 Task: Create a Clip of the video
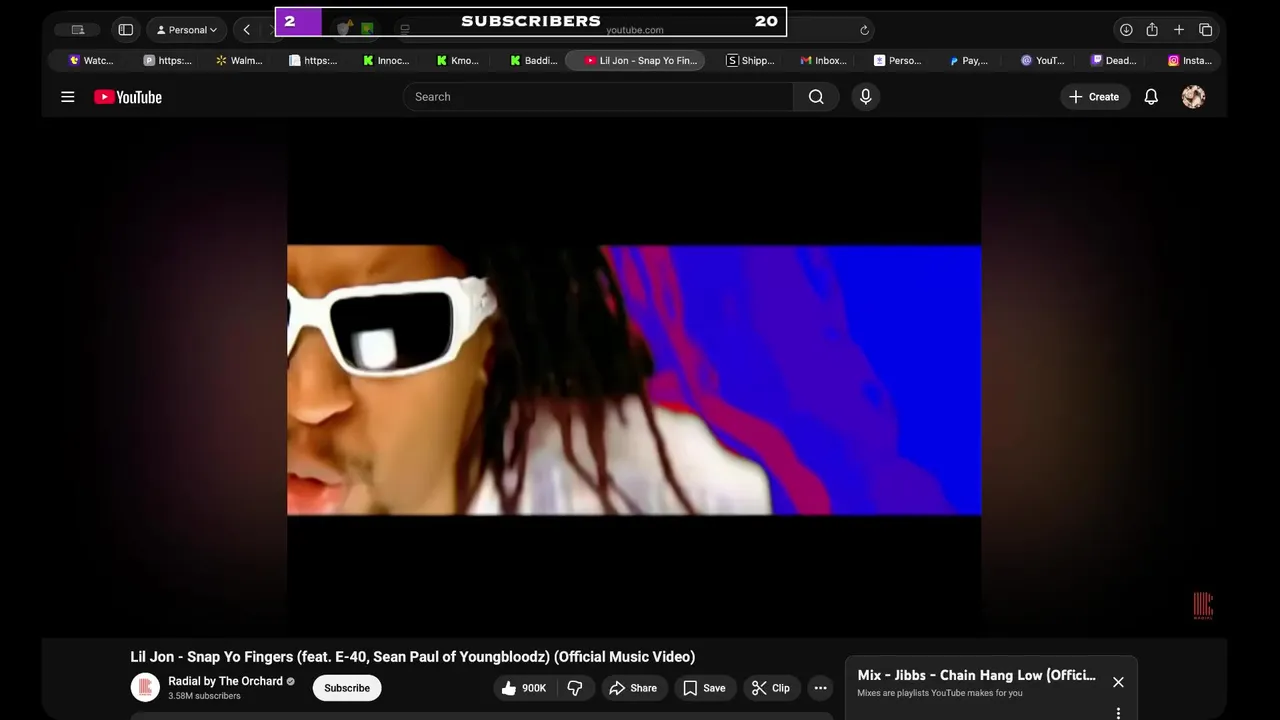point(771,688)
